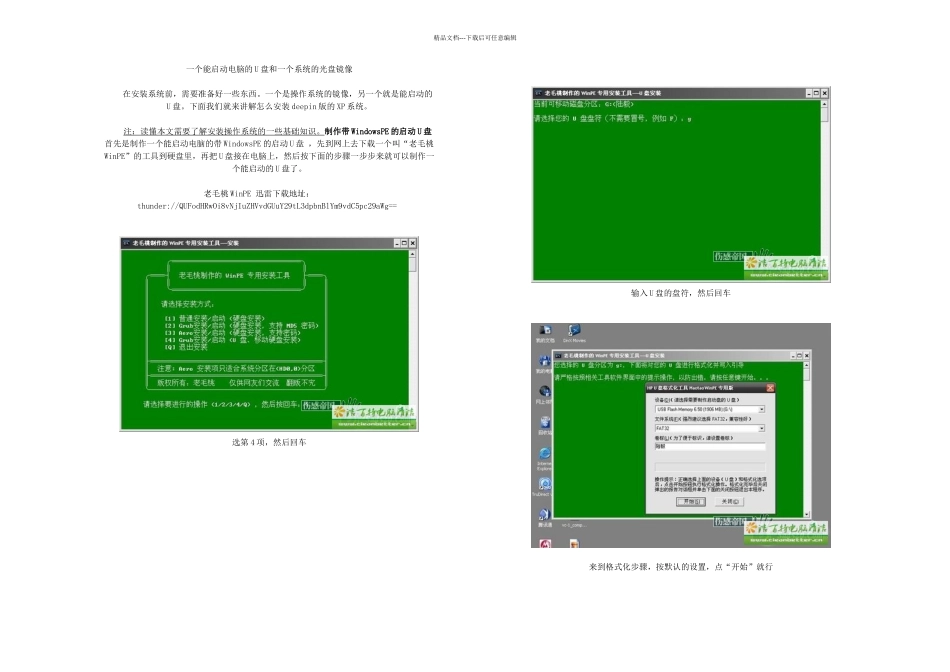This screenshot has width=950, height=672.
Task: Click the underlined note starting 注：读懂本文
Action: 223,131
